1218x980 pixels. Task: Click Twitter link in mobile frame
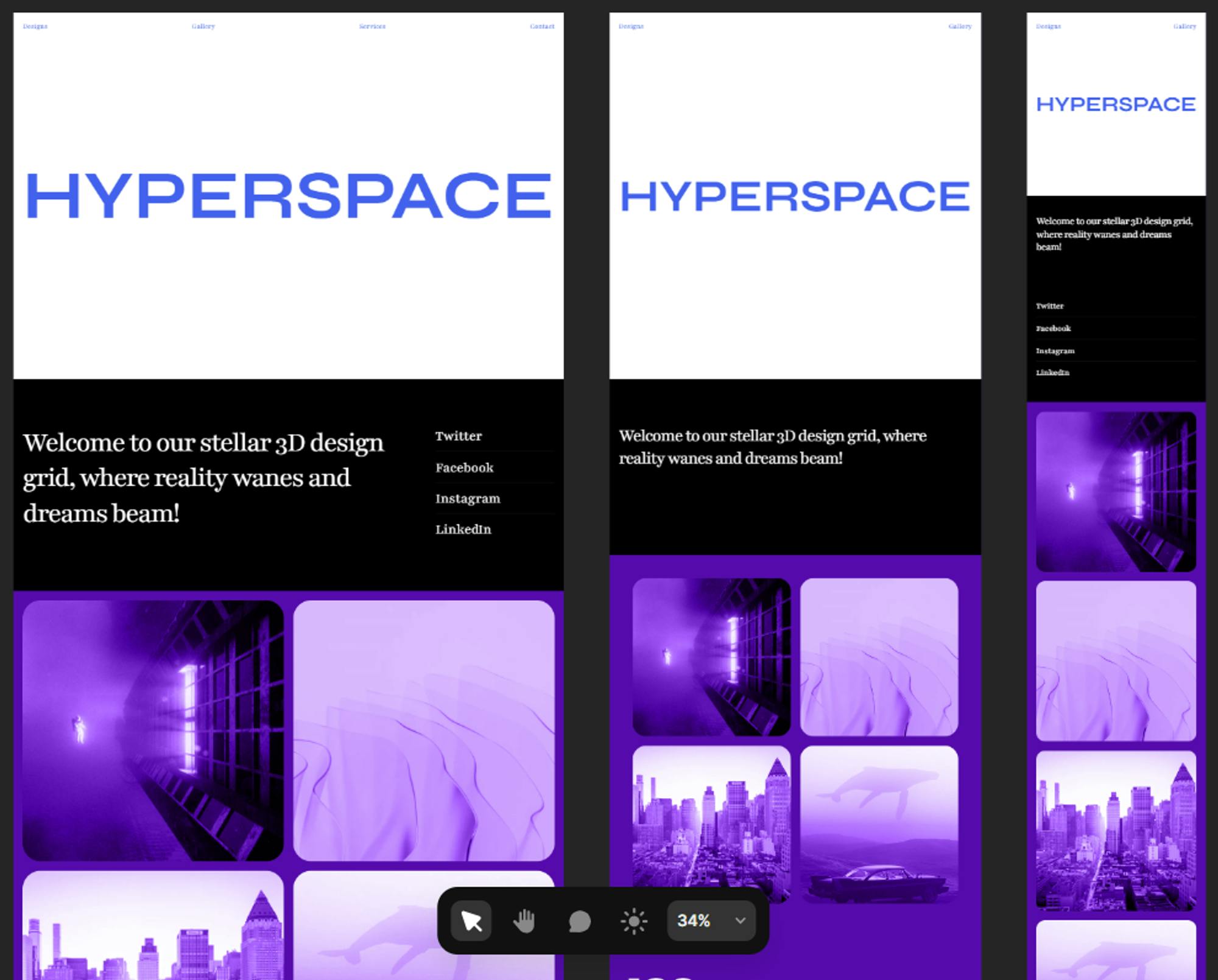(x=1049, y=306)
